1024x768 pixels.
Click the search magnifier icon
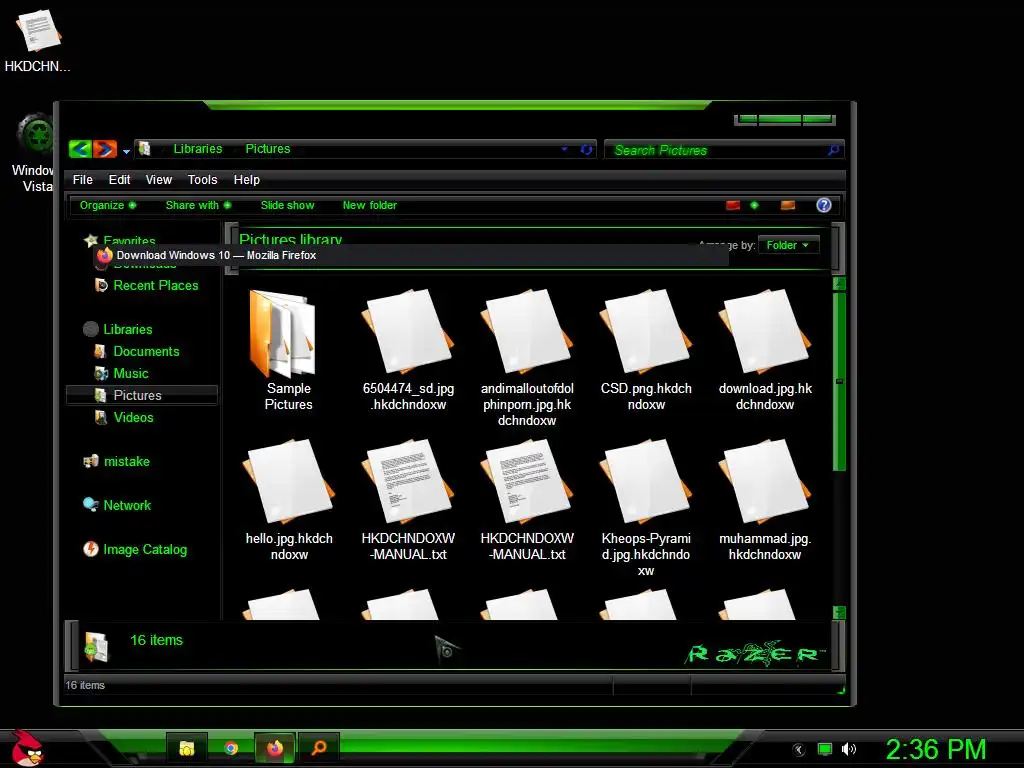coord(833,150)
